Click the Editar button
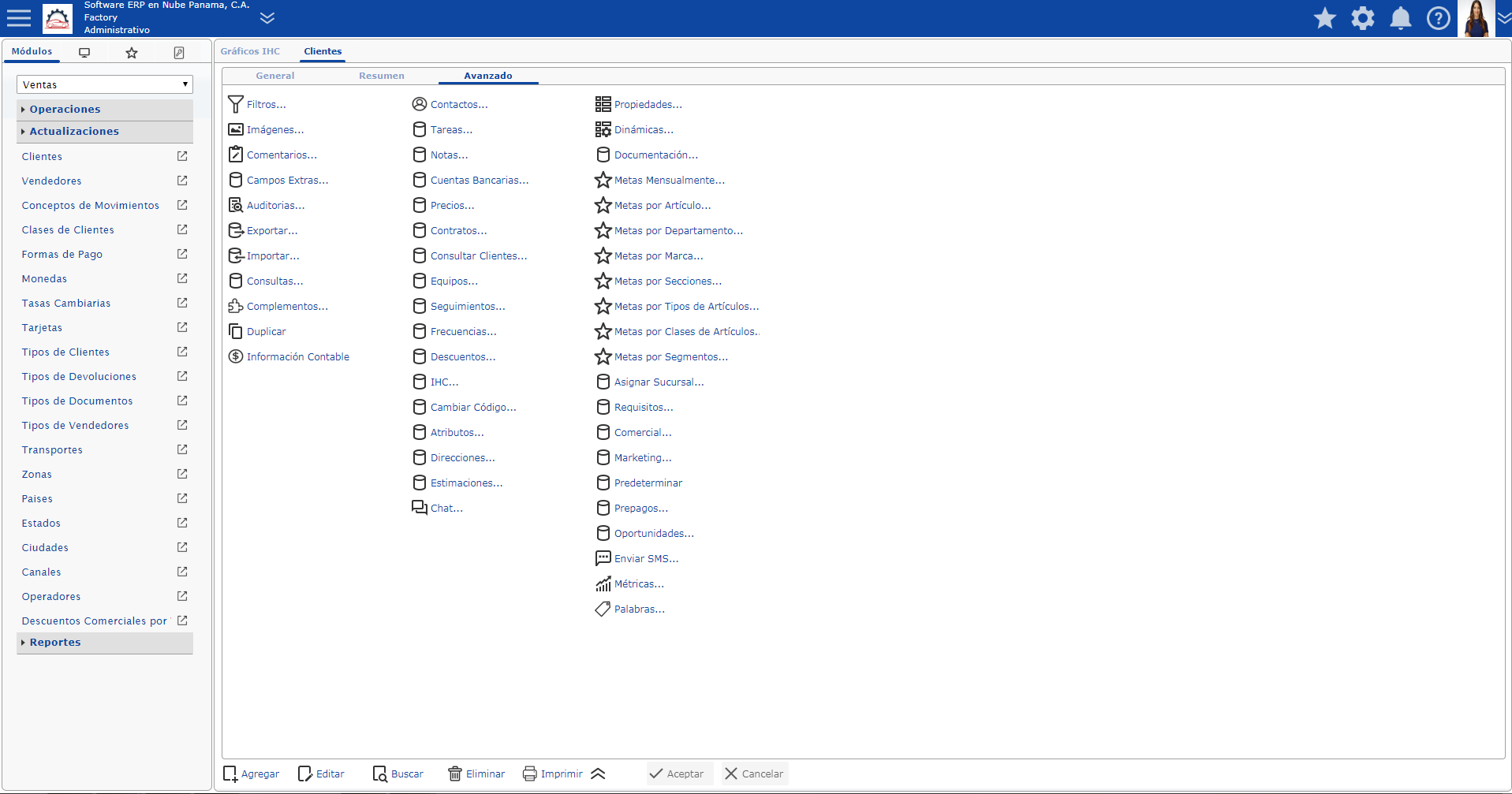Viewport: 1512px width, 794px height. pyautogui.click(x=321, y=773)
